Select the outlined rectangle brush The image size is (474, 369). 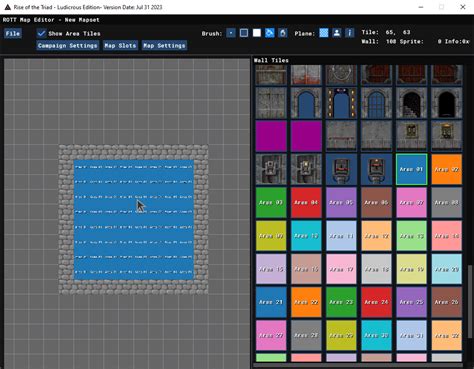coord(244,33)
